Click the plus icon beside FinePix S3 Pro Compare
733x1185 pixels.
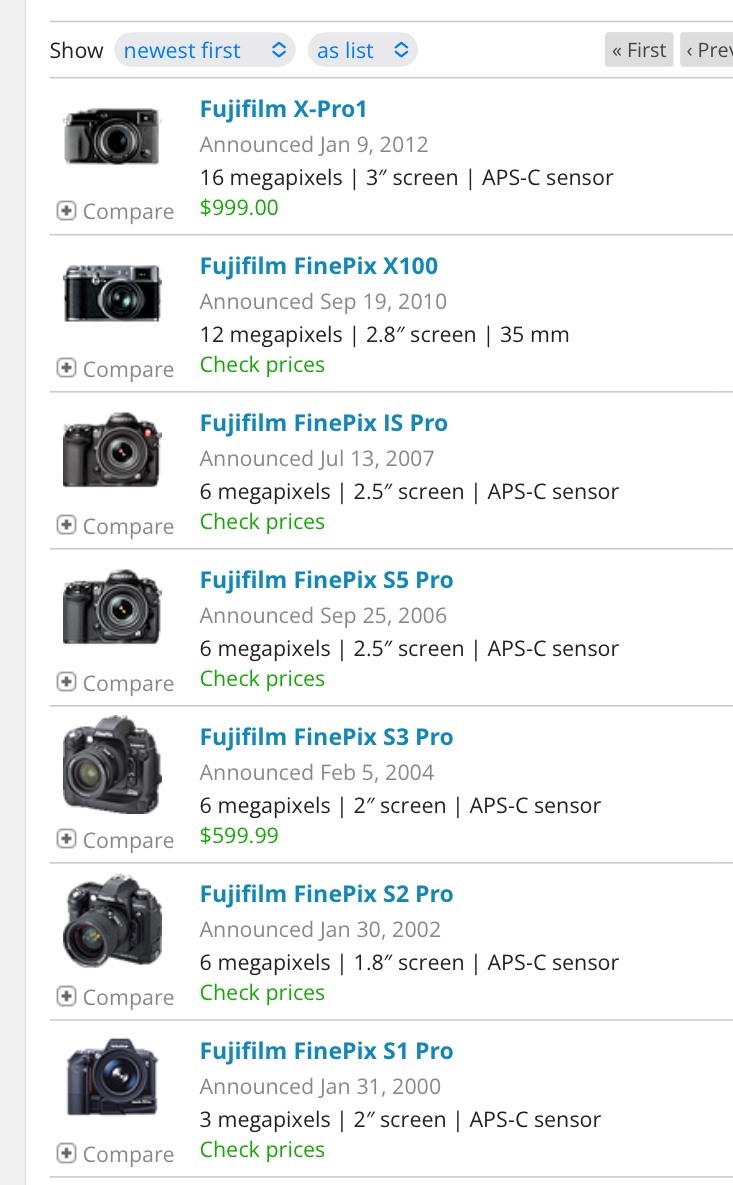[x=67, y=840]
